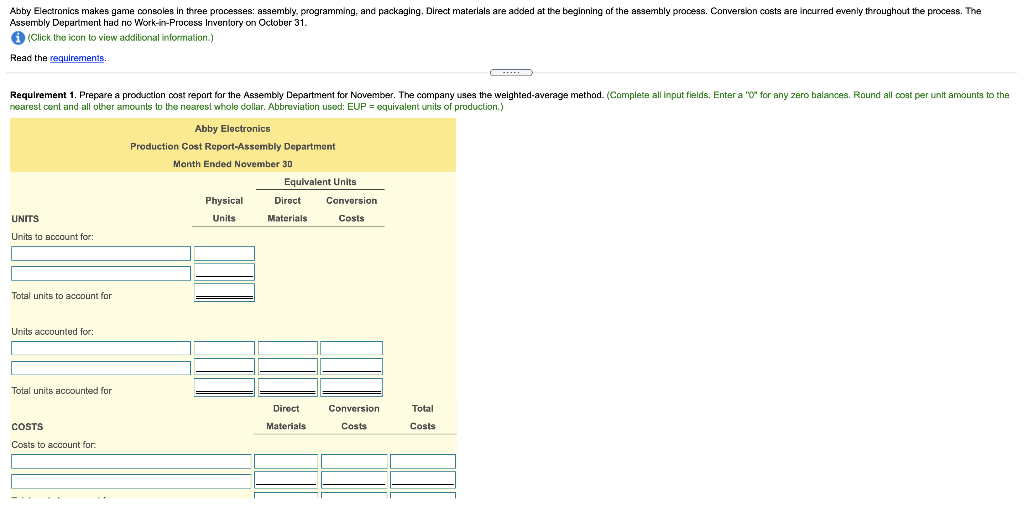This screenshot has width=1024, height=507.
Task: Click Total units to account for Physical Units field
Action: [224, 293]
